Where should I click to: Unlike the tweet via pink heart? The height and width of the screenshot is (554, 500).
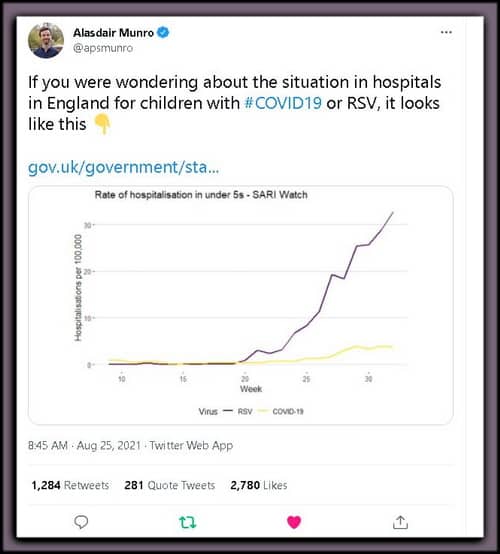pos(294,522)
